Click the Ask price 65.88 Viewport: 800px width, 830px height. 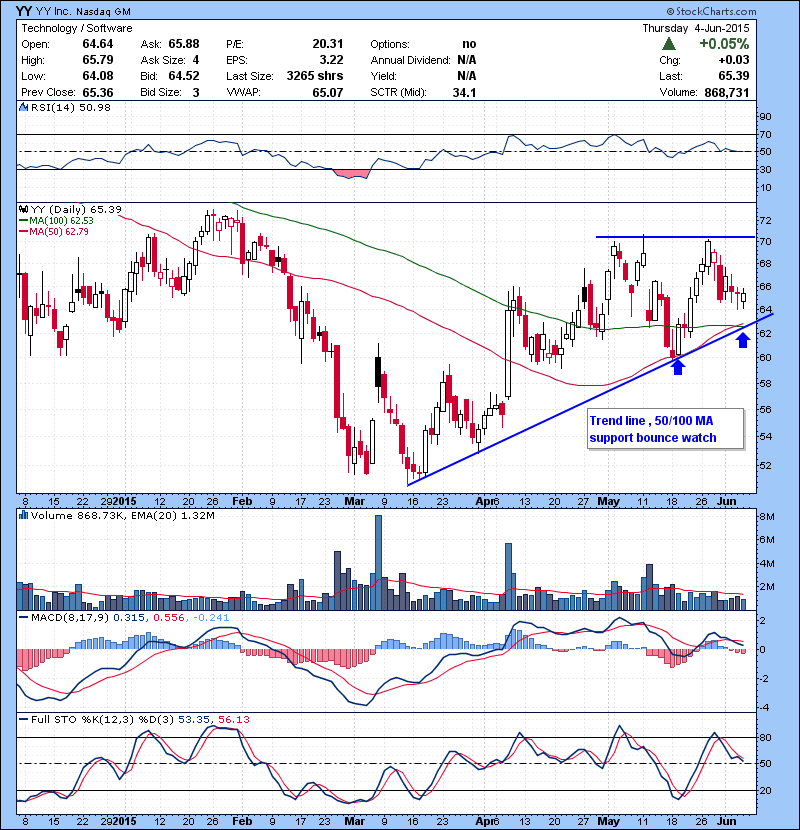pyautogui.click(x=184, y=44)
